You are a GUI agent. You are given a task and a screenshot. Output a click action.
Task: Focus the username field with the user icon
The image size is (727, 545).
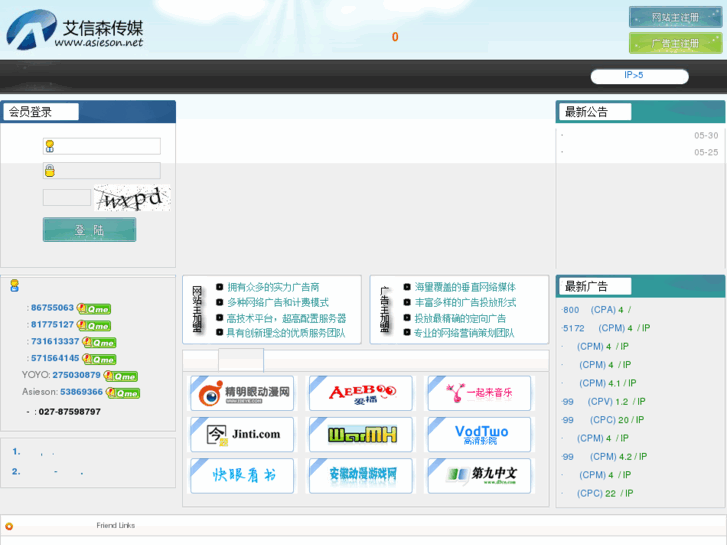(x=102, y=146)
